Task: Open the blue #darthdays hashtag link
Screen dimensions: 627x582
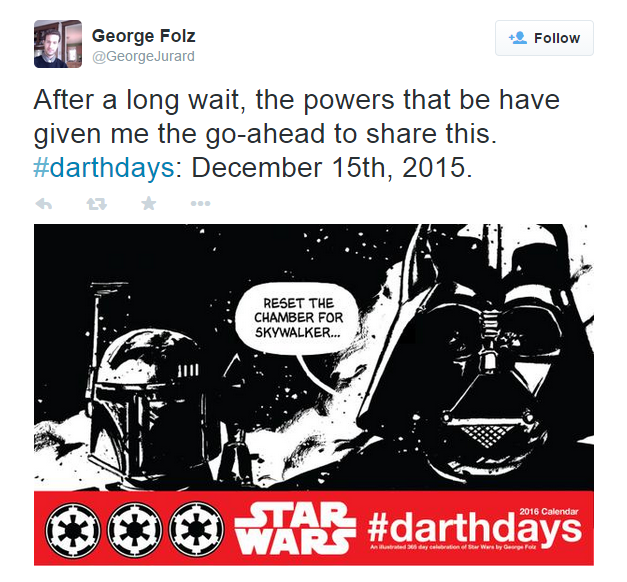Action: [x=104, y=167]
